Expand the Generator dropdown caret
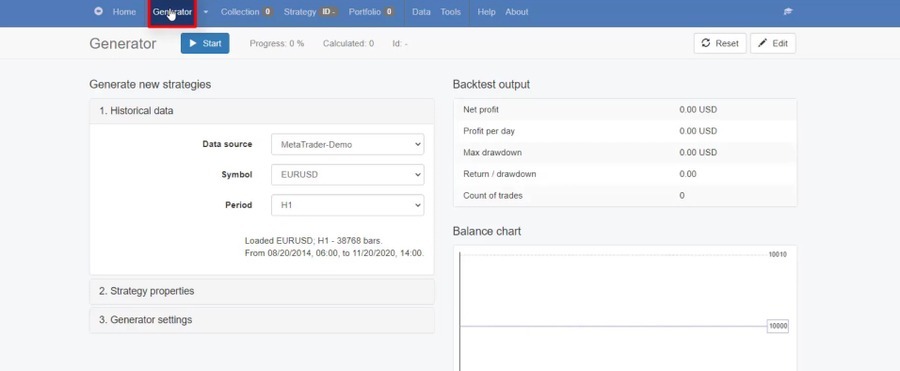This screenshot has width=900, height=371. [205, 11]
